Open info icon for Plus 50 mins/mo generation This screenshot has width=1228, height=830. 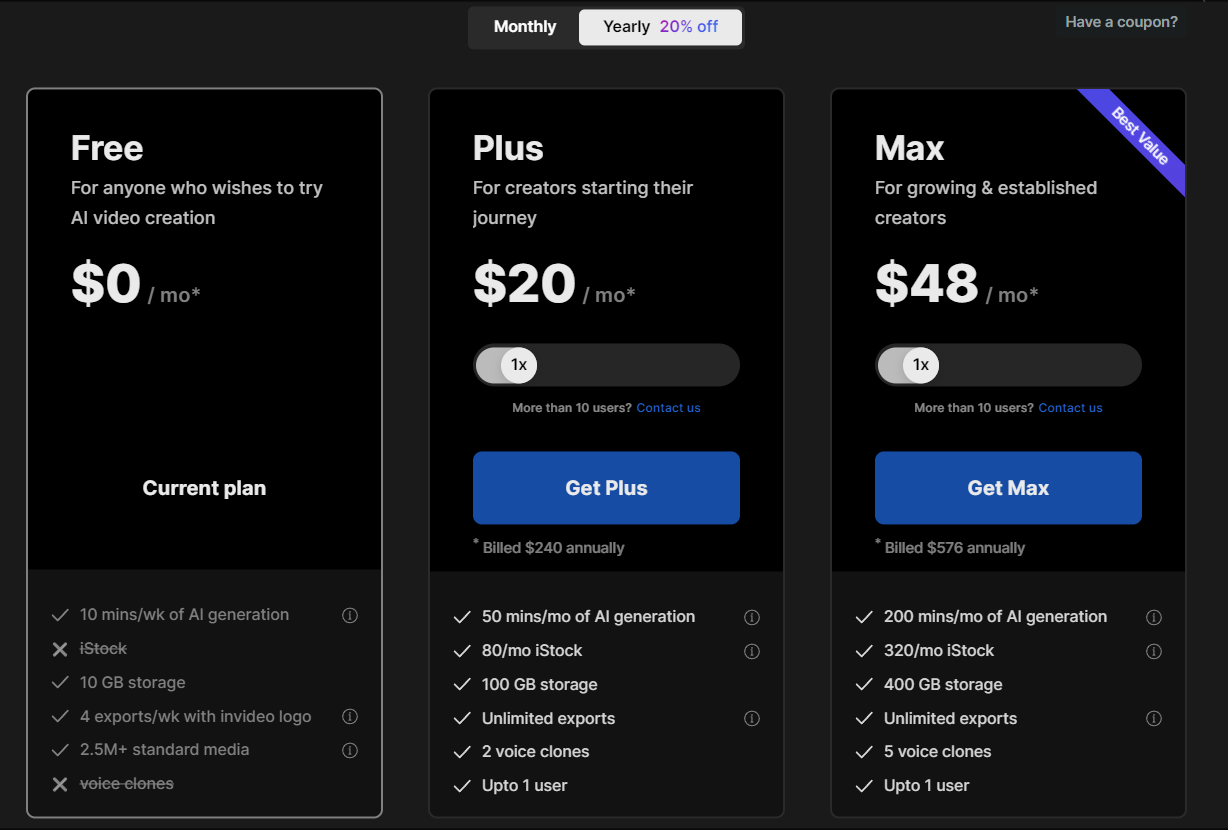[x=752, y=618]
